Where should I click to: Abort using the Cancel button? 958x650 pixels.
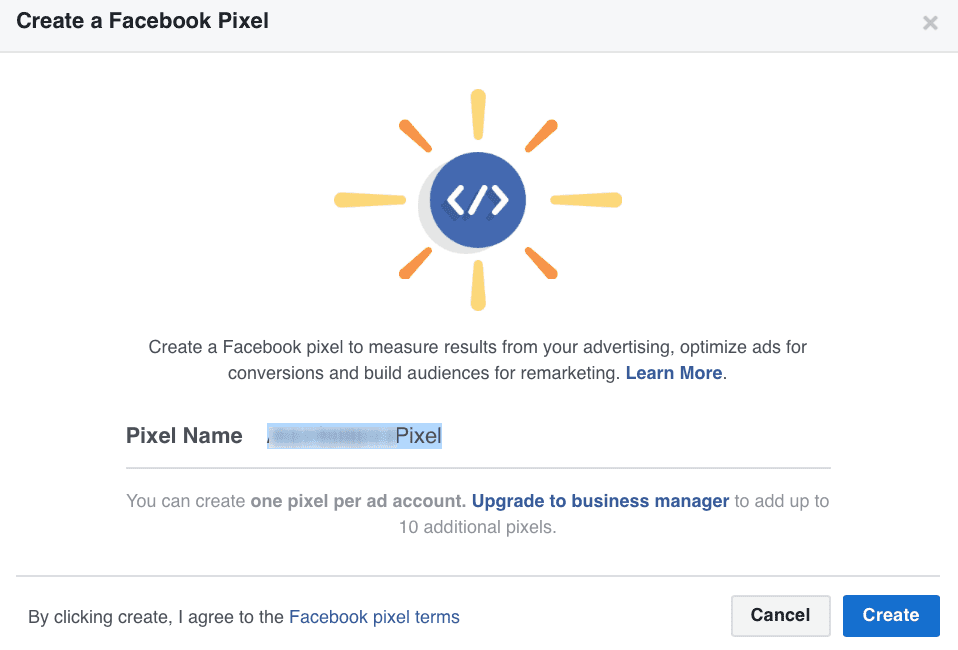pyautogui.click(x=780, y=616)
